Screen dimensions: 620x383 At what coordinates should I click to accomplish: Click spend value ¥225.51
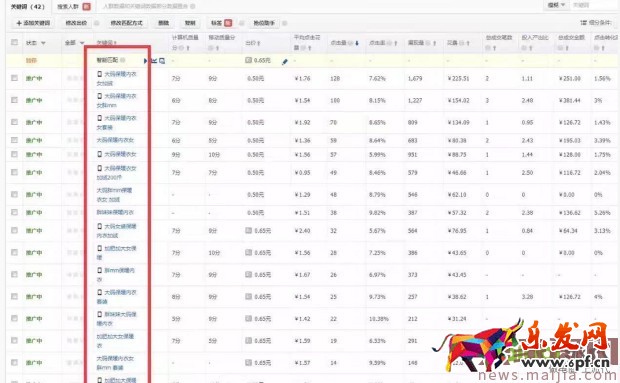[x=458, y=79]
